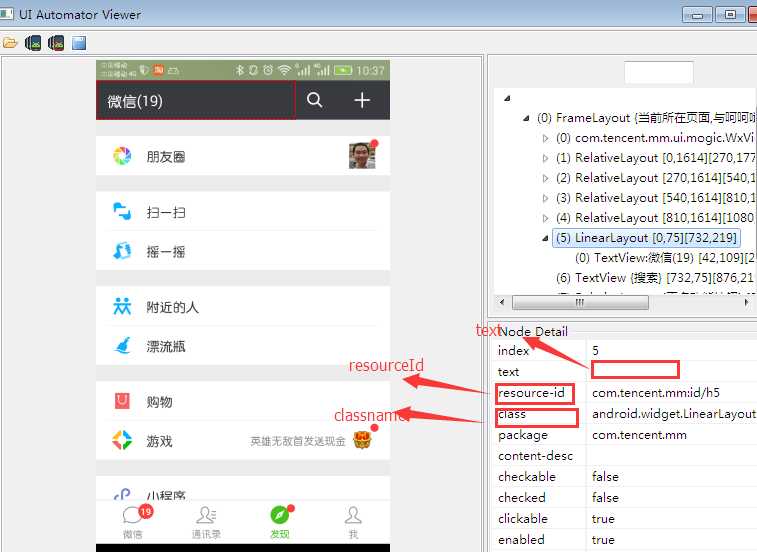Switch to the 发现 discover bottom tab
Viewport: 757px width, 552px height.
[280, 522]
